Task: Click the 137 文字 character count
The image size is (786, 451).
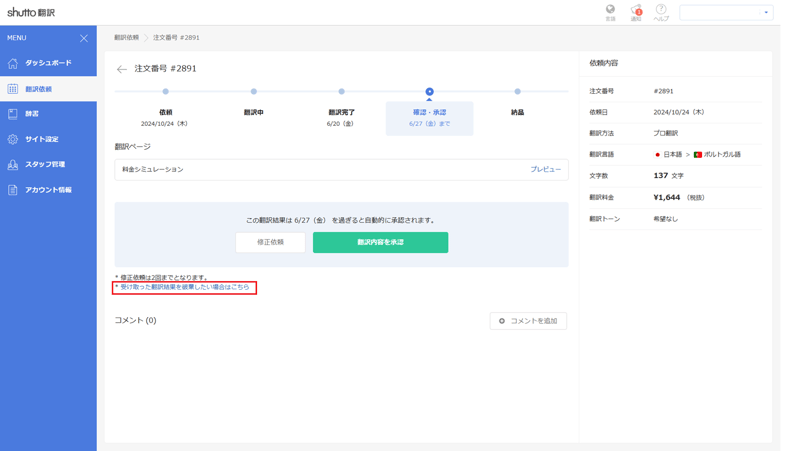Action: tap(668, 176)
